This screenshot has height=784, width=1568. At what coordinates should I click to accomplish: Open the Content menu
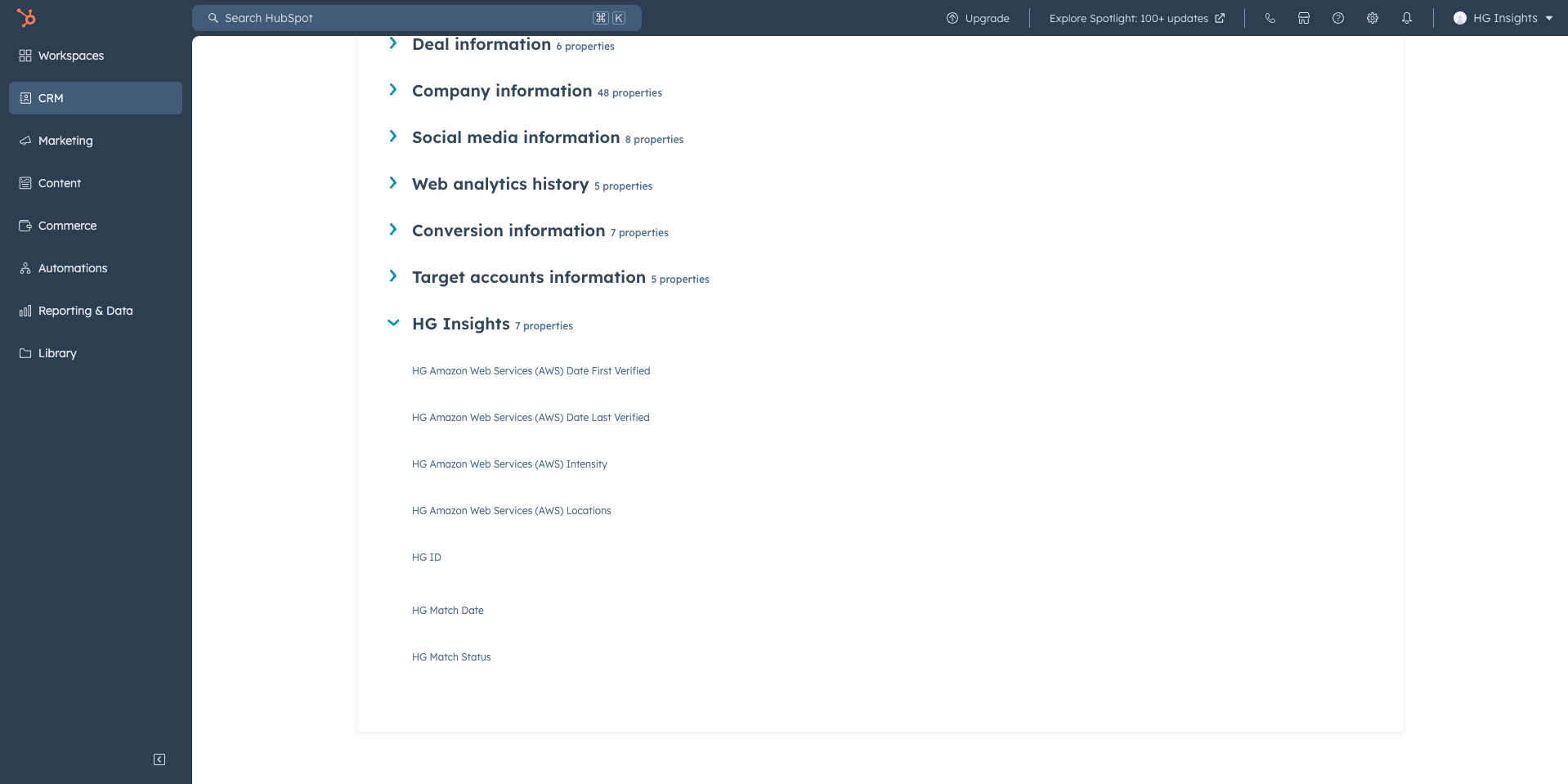[96, 183]
